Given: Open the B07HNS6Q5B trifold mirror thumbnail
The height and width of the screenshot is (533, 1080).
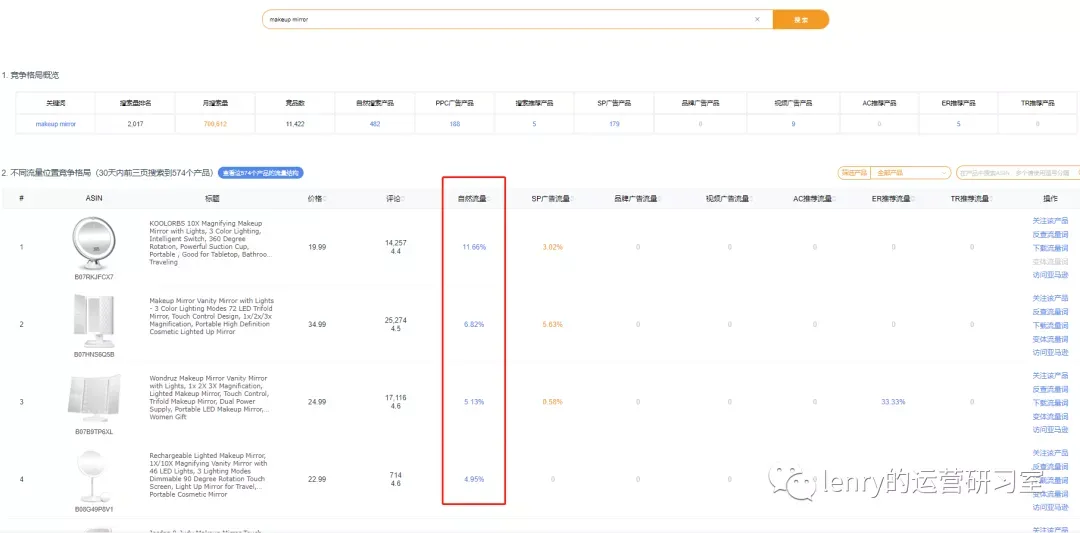Looking at the screenshot, I should coord(94,322).
